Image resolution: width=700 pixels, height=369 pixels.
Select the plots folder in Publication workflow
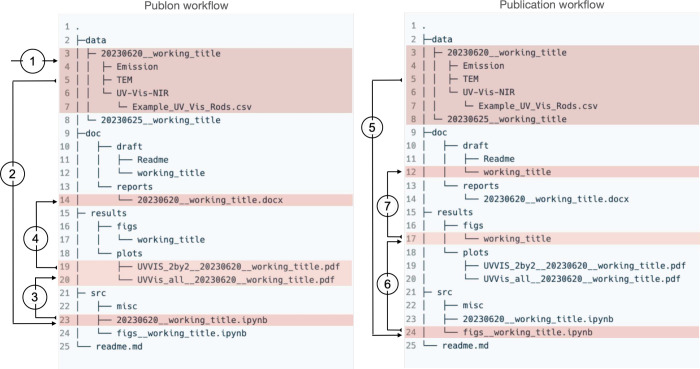tap(475, 253)
